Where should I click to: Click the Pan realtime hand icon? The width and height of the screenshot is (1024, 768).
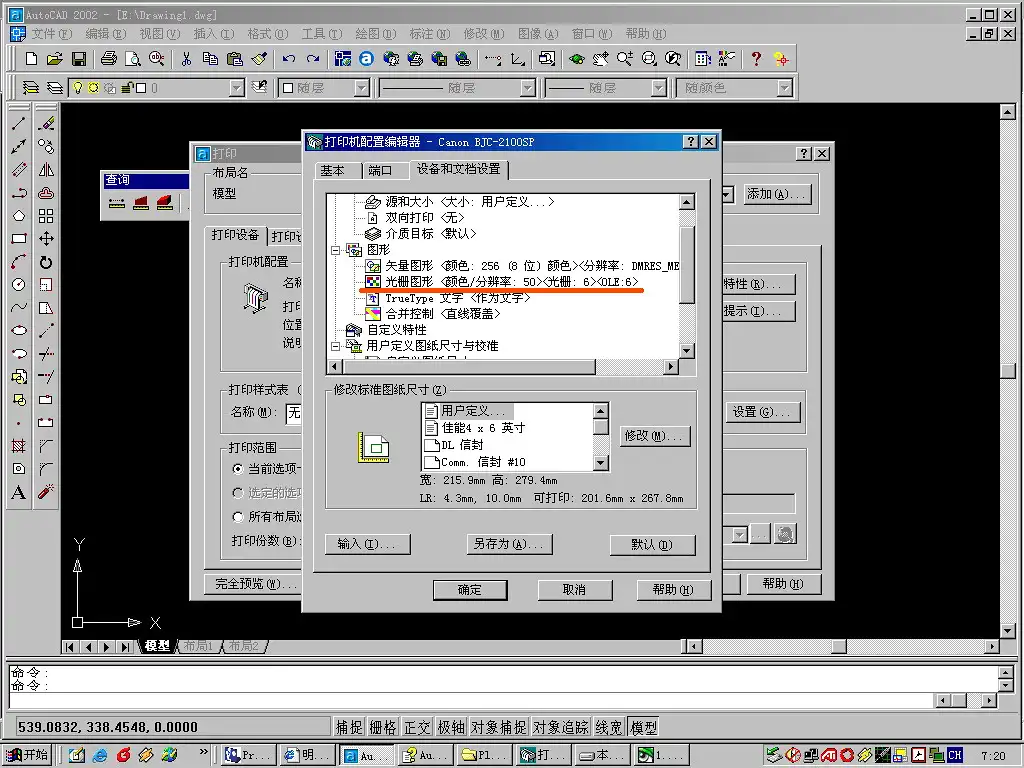click(600, 59)
